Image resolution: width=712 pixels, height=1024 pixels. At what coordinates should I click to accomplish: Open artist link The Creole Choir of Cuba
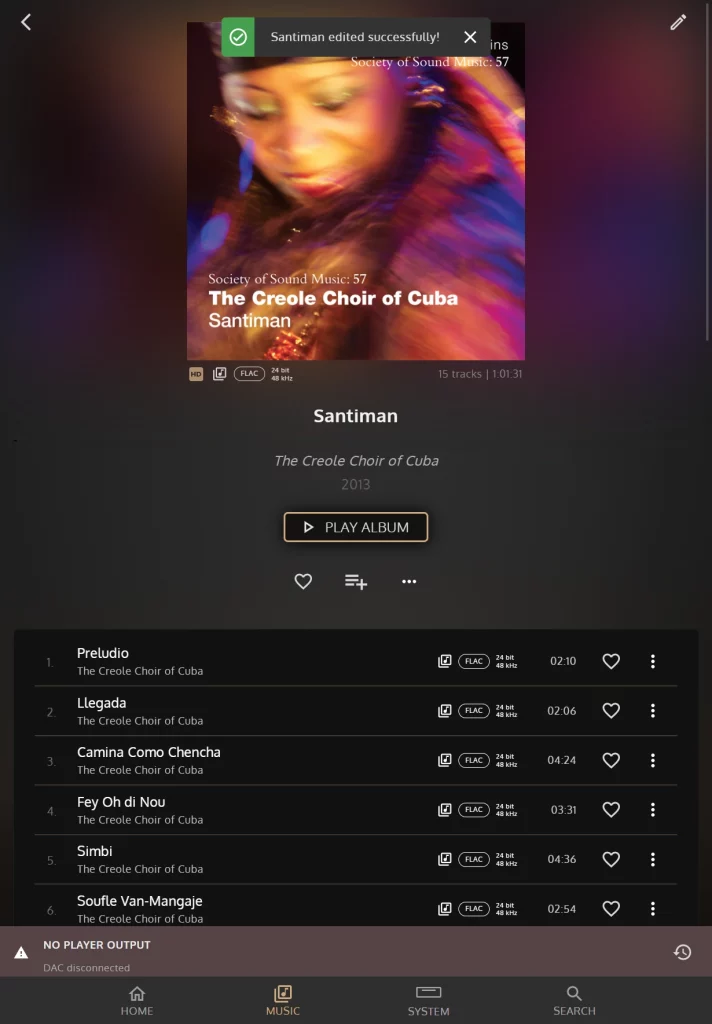pos(356,461)
